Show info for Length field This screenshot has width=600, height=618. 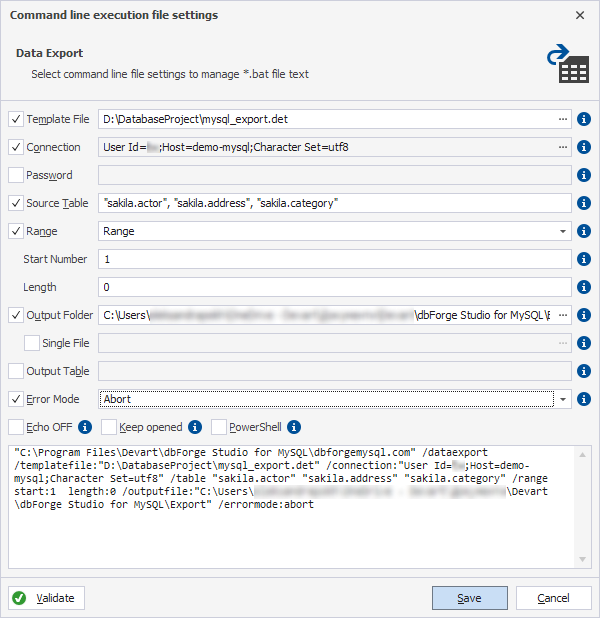(x=583, y=287)
